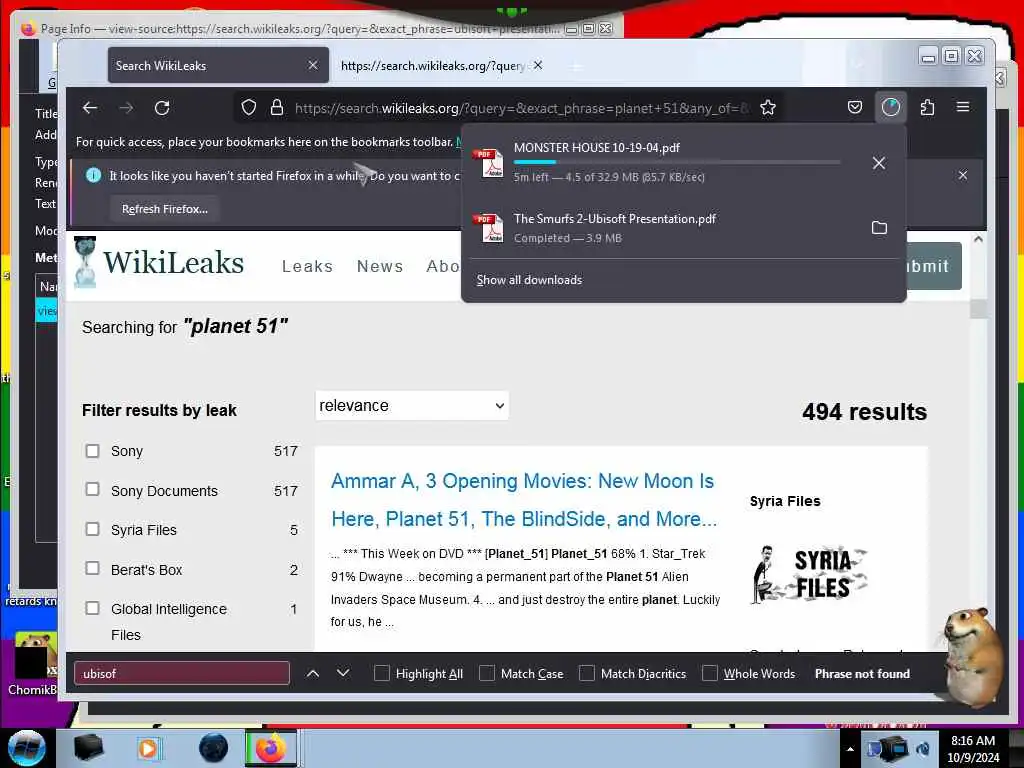Close the search.wikileaks.org query tab
1024x768 pixels.
(537, 65)
